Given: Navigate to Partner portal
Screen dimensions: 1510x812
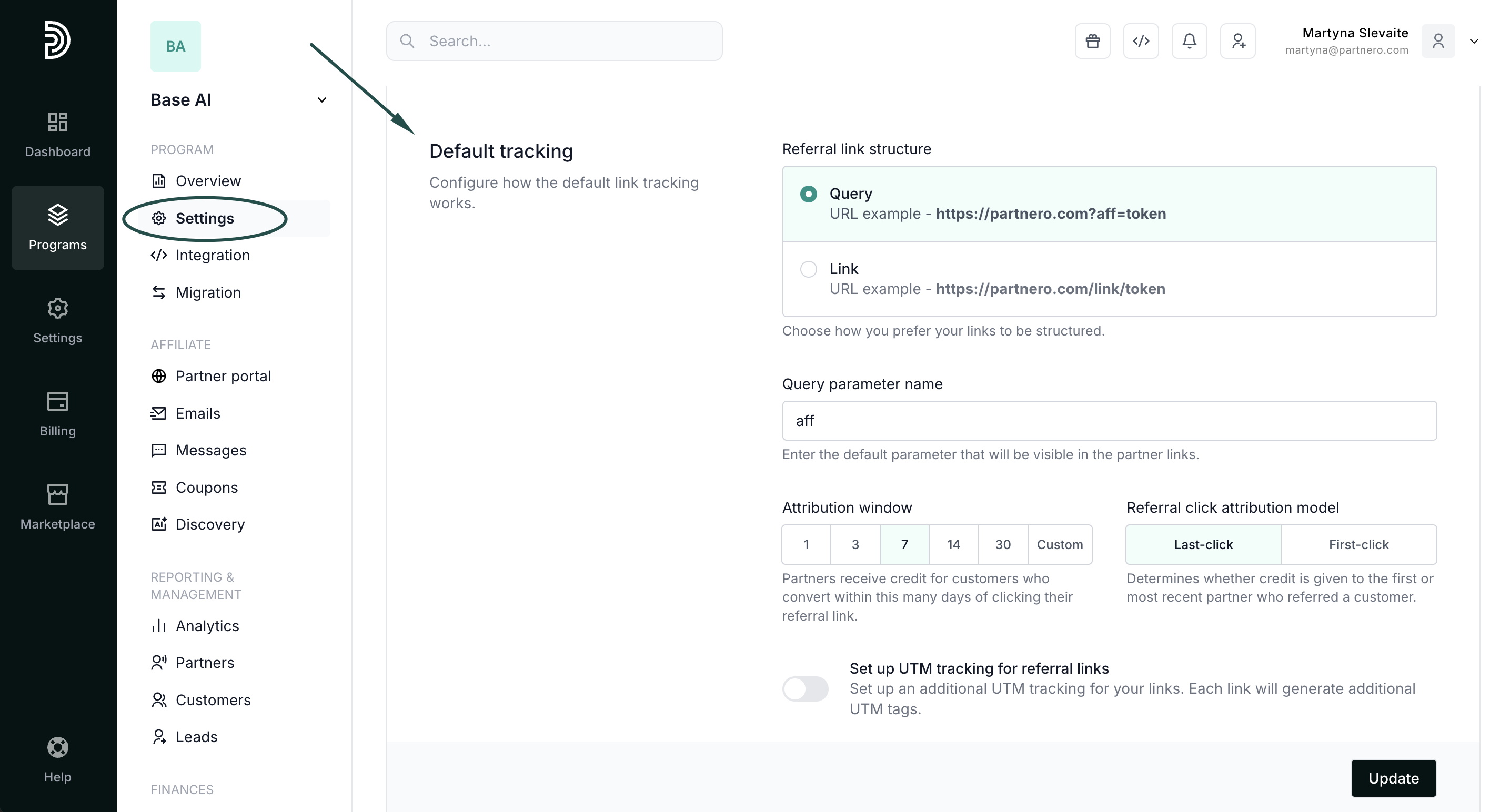Looking at the screenshot, I should pos(223,376).
